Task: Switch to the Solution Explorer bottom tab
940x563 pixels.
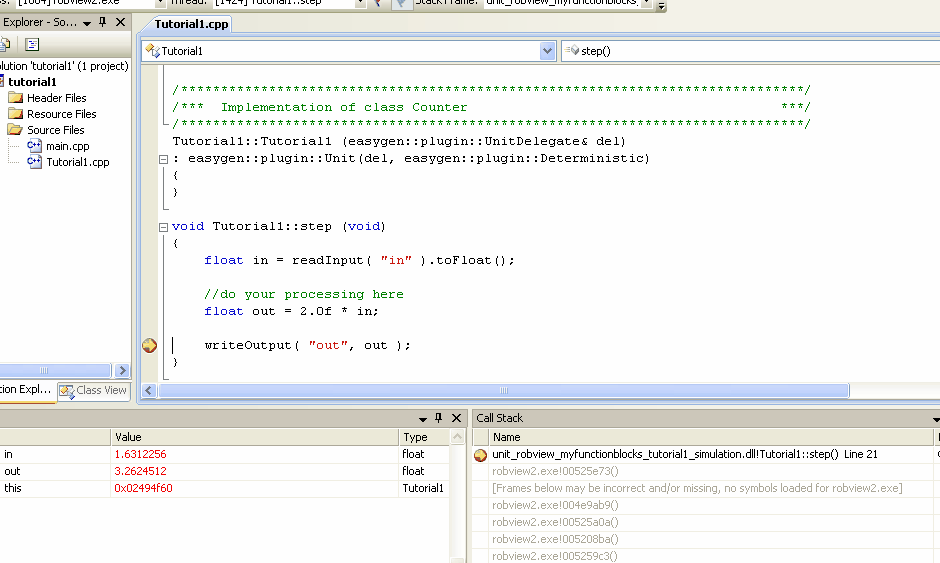Action: tap(26, 390)
